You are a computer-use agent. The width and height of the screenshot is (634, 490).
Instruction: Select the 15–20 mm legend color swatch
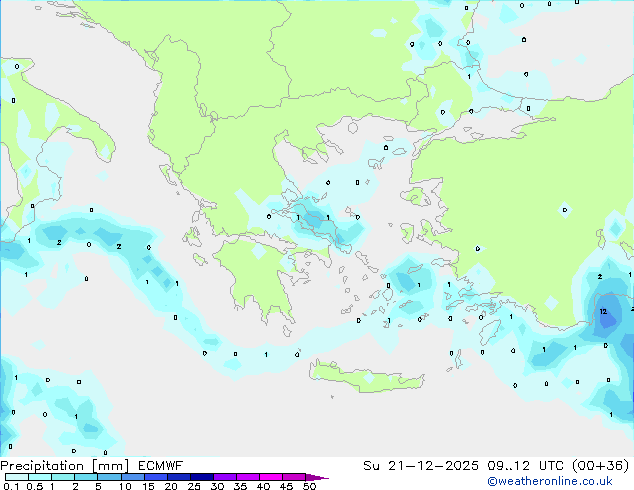click(155, 477)
